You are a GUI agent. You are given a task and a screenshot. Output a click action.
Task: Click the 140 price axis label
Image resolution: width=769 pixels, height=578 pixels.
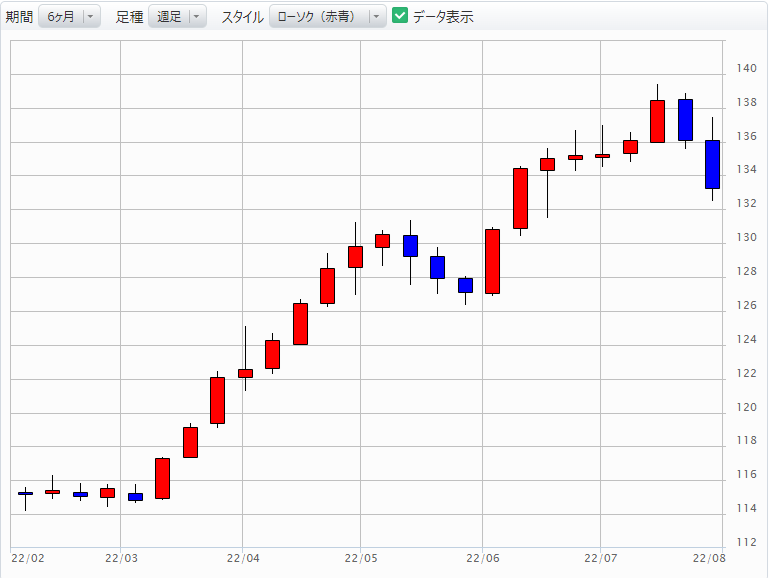click(x=746, y=68)
